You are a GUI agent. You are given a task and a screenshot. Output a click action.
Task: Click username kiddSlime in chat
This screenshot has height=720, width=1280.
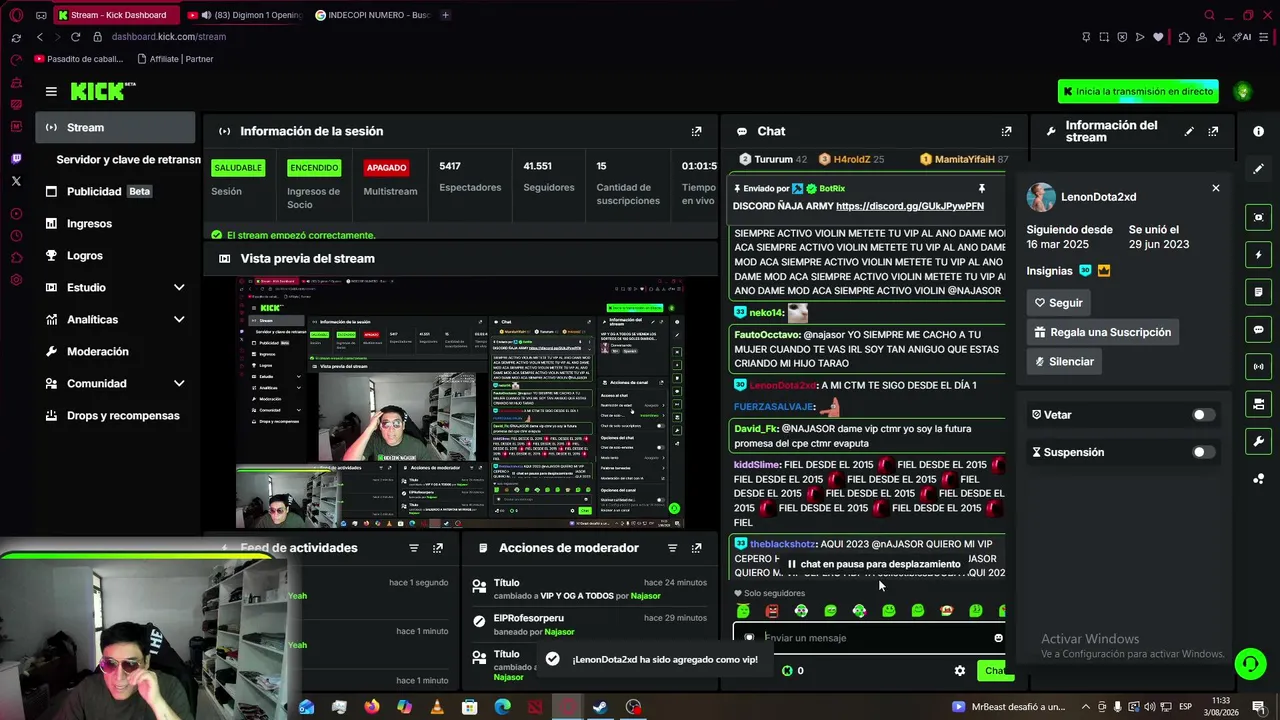757,465
